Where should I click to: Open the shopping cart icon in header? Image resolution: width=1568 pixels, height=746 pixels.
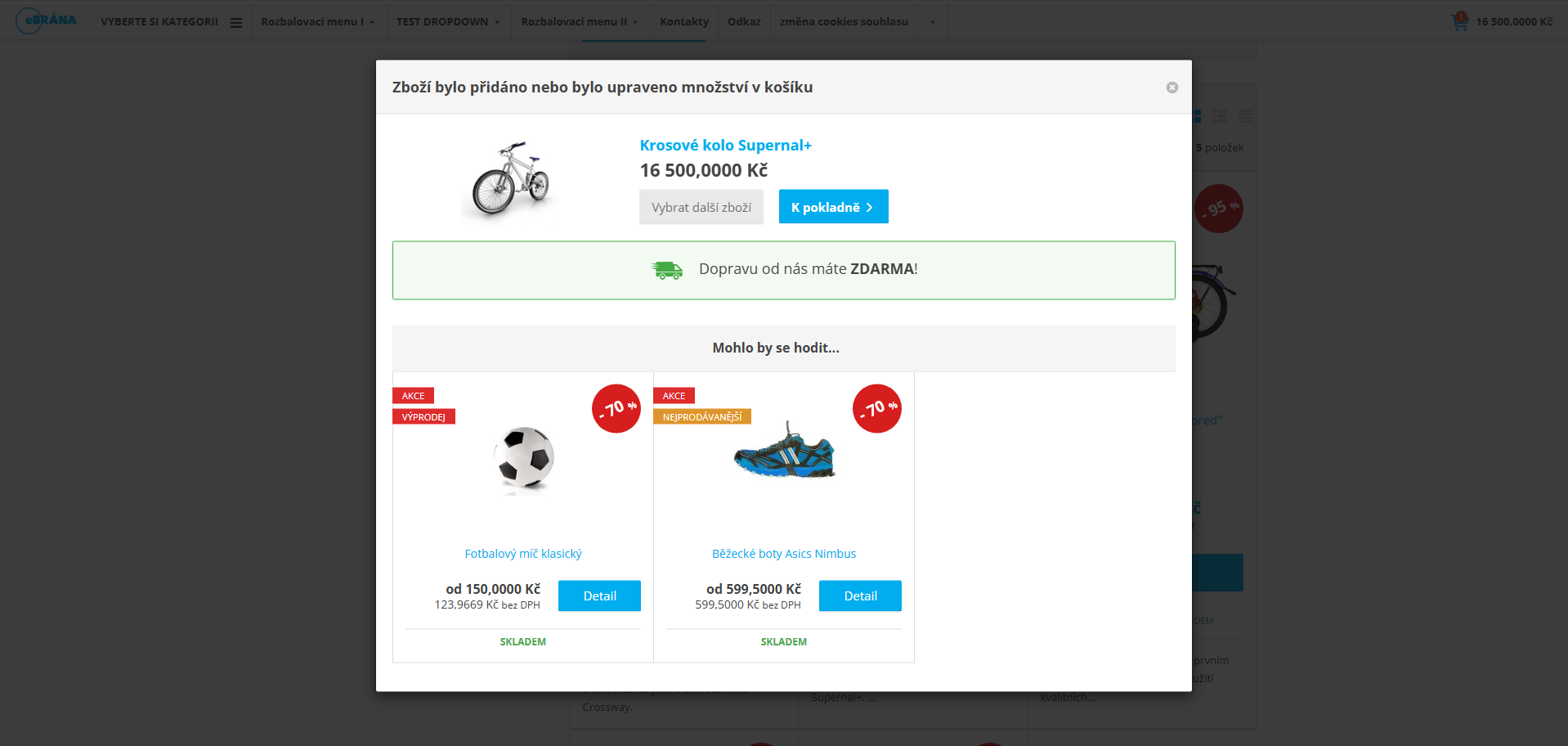(x=1459, y=22)
